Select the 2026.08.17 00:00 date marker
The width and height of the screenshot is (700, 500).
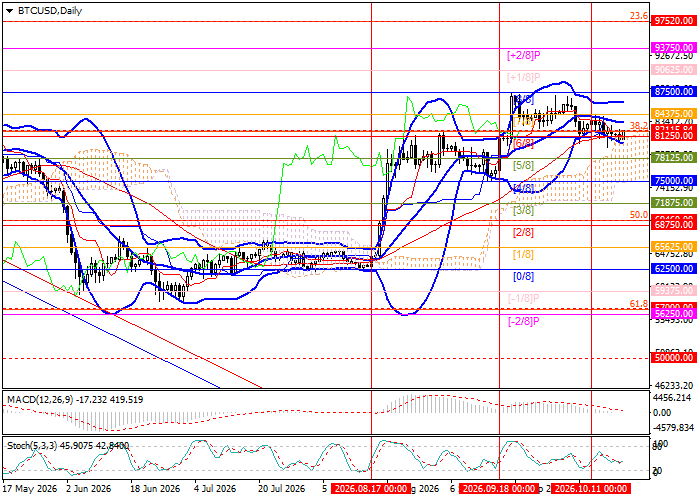(371, 489)
